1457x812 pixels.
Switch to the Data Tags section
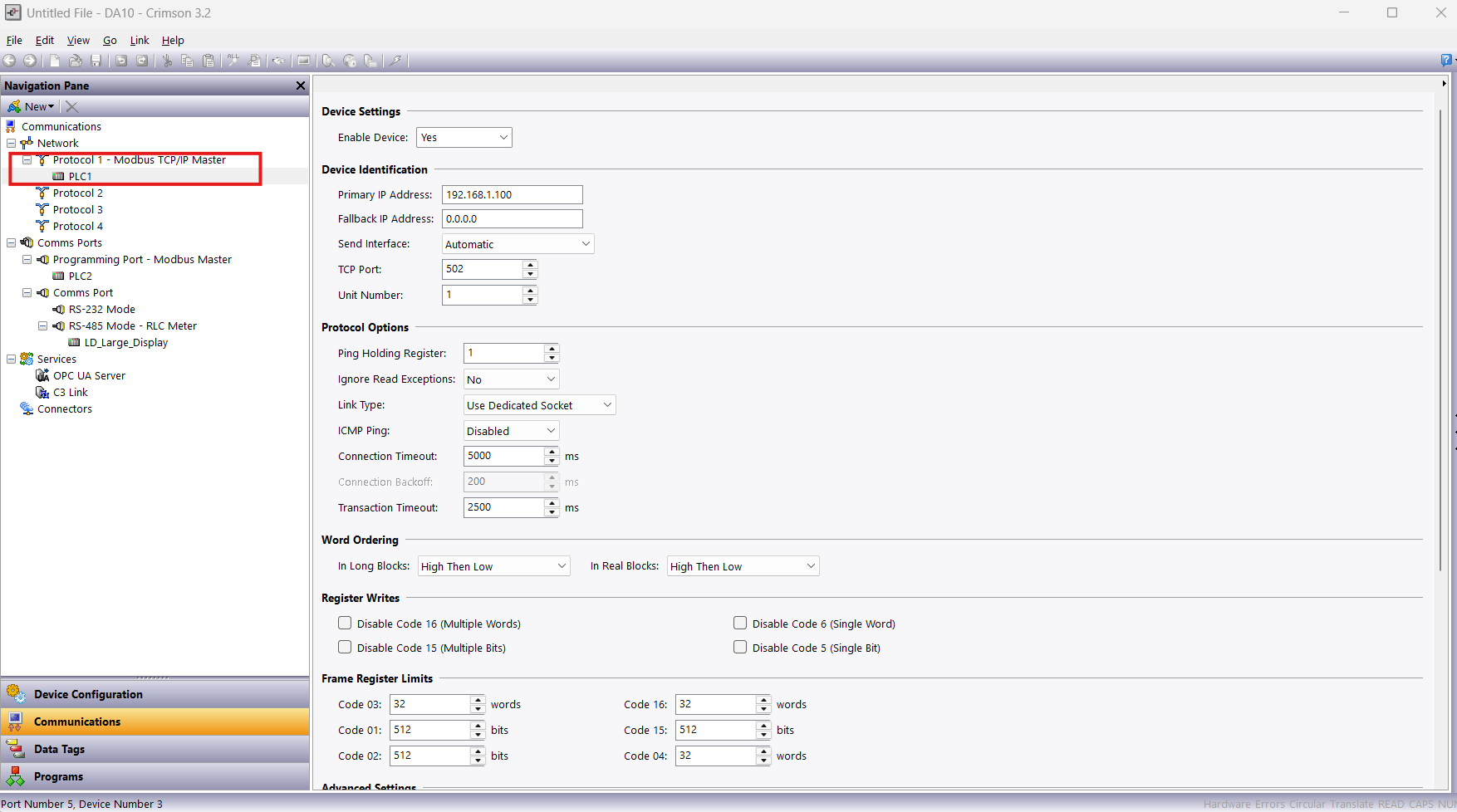(x=59, y=749)
